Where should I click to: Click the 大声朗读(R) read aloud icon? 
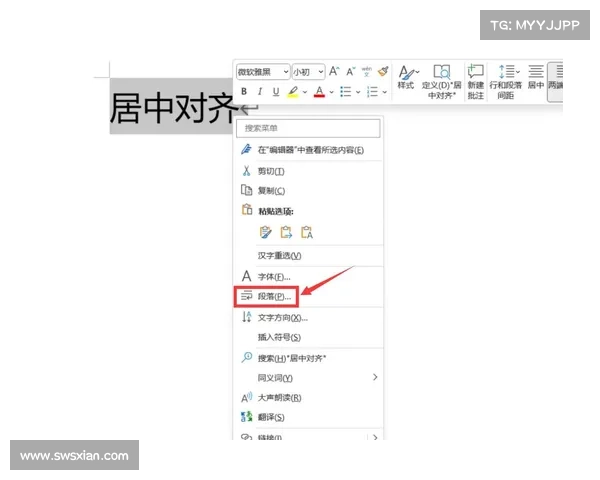[x=246, y=397]
